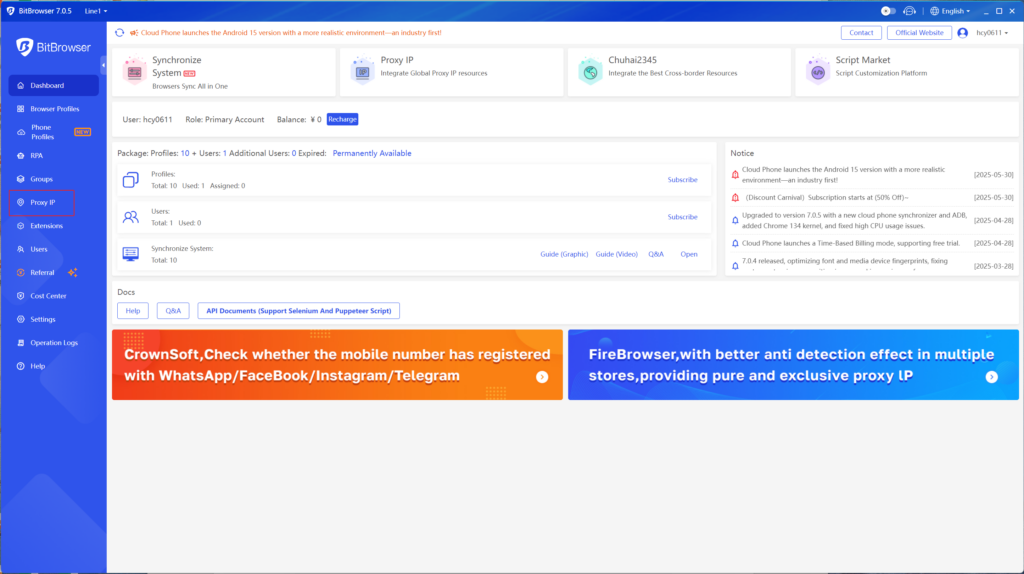This screenshot has height=574, width=1024.
Task: Expand the hcy0611 account menu
Action: (992, 33)
